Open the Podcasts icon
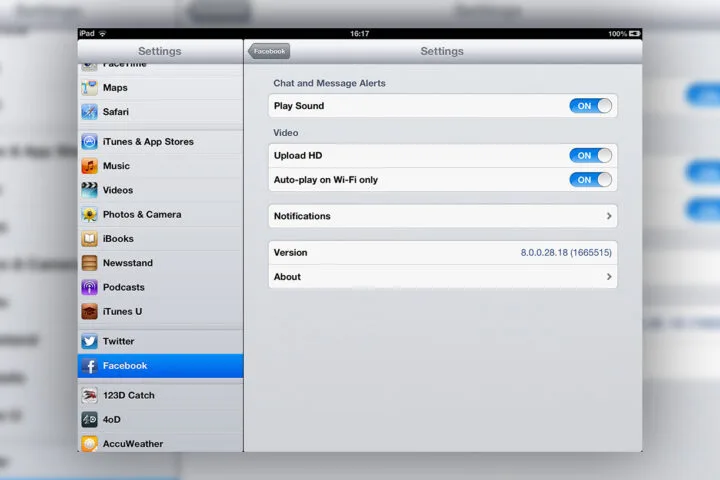Image resolution: width=720 pixels, height=480 pixels. point(90,287)
